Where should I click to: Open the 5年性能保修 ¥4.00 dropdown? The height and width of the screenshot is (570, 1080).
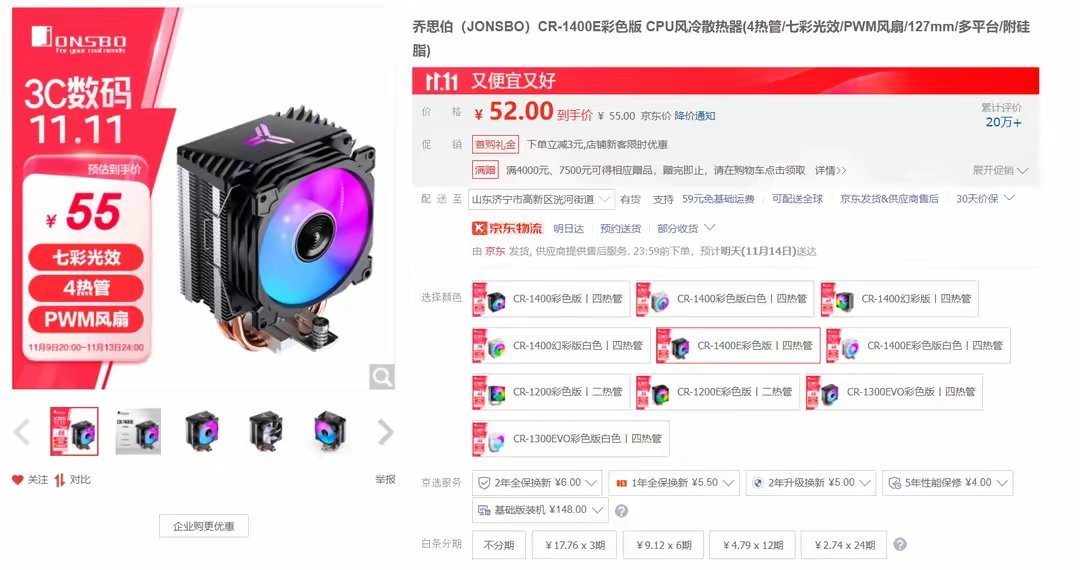click(948, 483)
